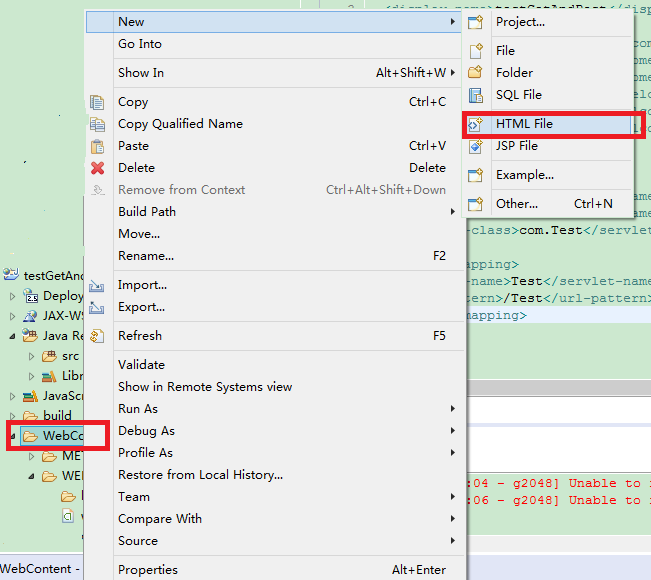Click the WebContent folder icon
Image resolution: width=651 pixels, height=580 pixels.
point(30,436)
